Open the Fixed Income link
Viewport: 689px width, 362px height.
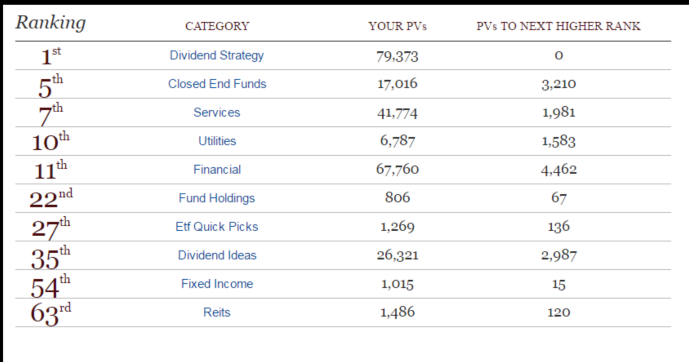pyautogui.click(x=217, y=284)
